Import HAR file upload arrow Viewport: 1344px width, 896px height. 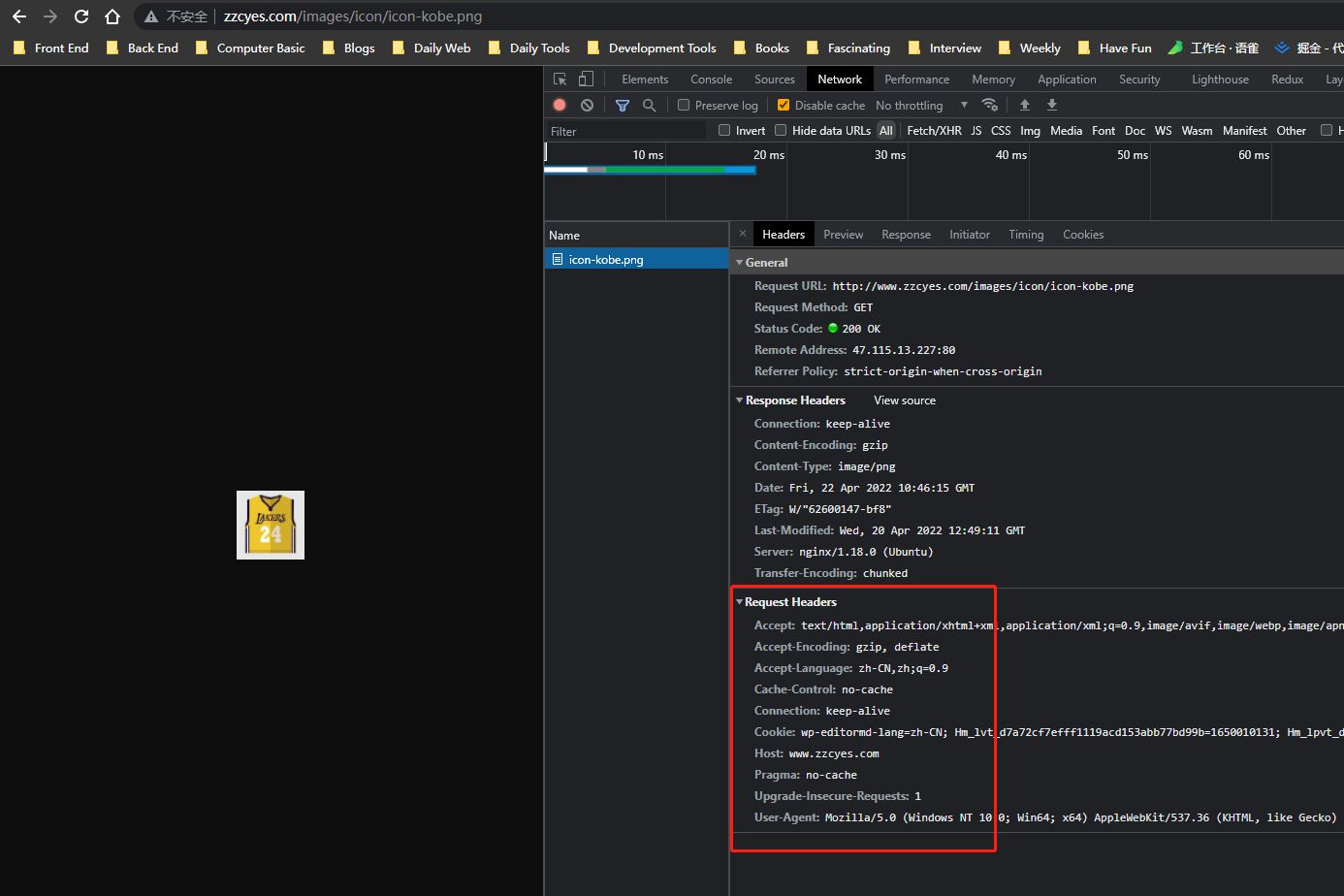pos(1025,105)
